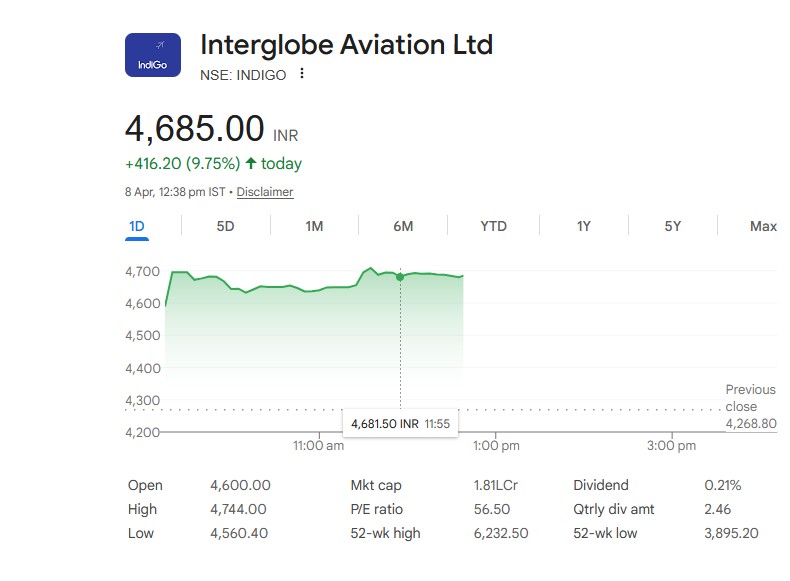Open the three-dot more options menu
Viewport: 790px width, 581px height.
pyautogui.click(x=302, y=74)
